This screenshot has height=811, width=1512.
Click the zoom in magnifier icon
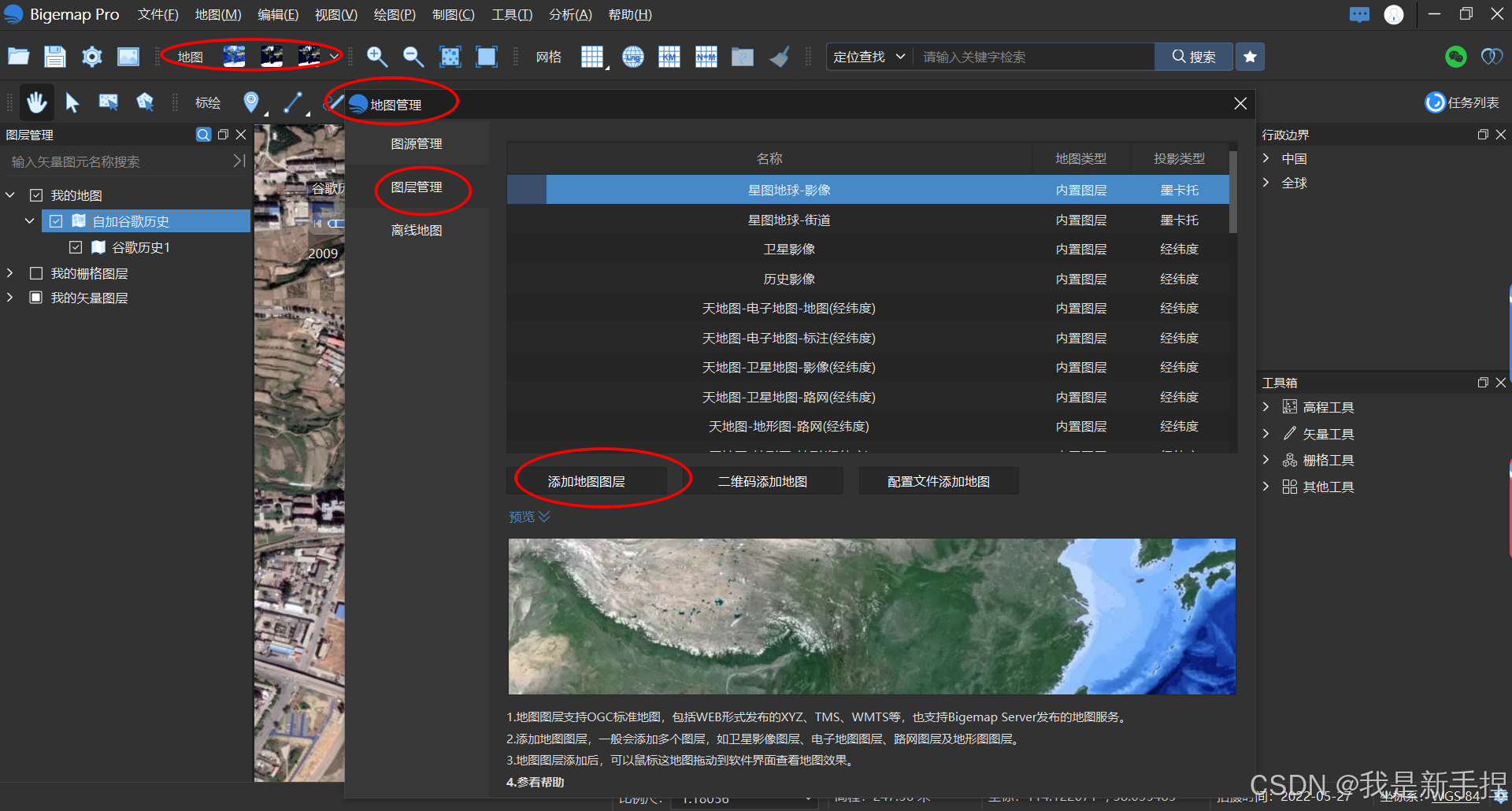pyautogui.click(x=377, y=56)
